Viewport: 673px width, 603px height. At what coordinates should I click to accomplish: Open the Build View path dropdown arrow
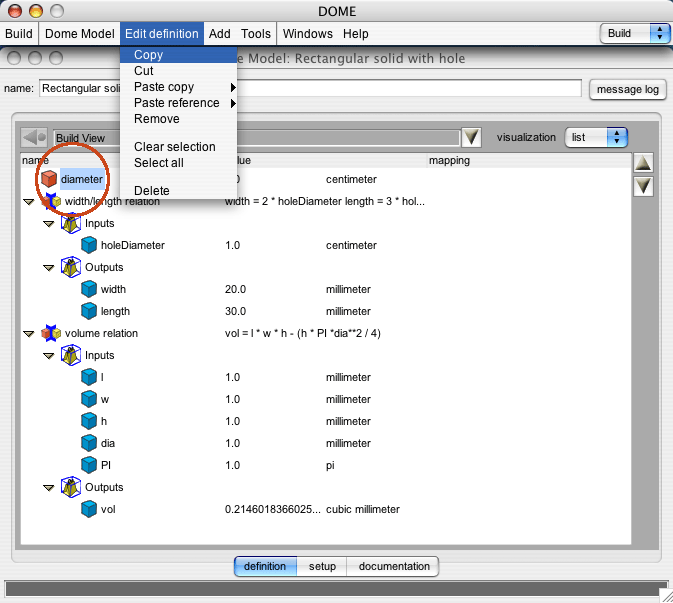point(471,138)
